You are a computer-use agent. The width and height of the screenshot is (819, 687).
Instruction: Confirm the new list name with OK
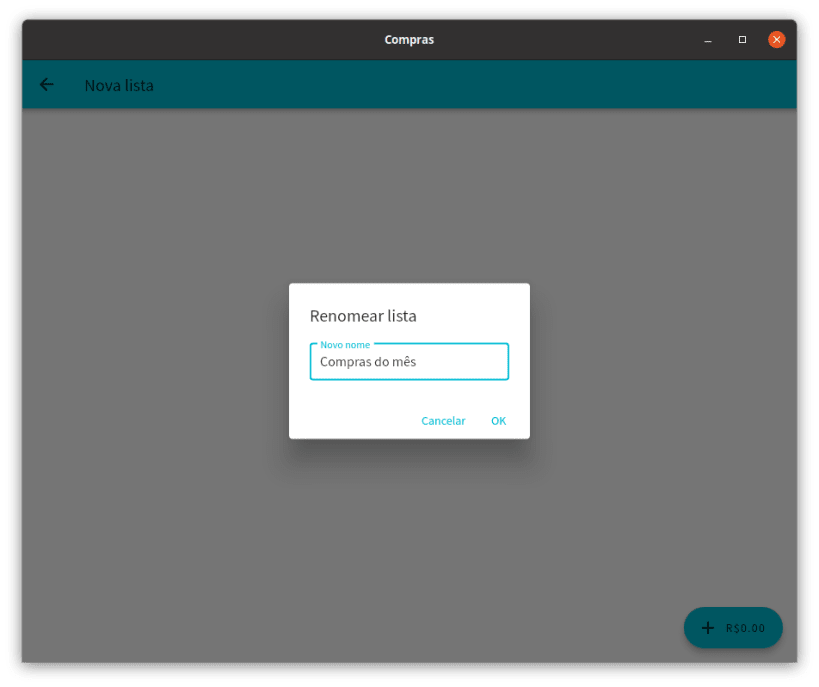[498, 421]
